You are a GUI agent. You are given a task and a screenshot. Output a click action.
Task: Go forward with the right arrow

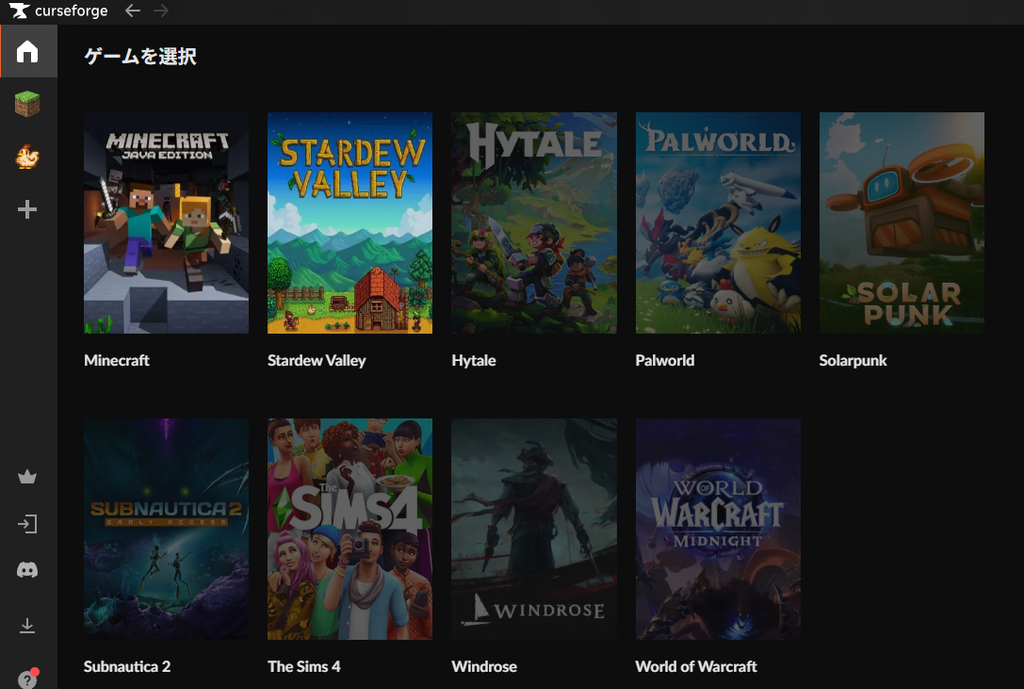point(161,10)
